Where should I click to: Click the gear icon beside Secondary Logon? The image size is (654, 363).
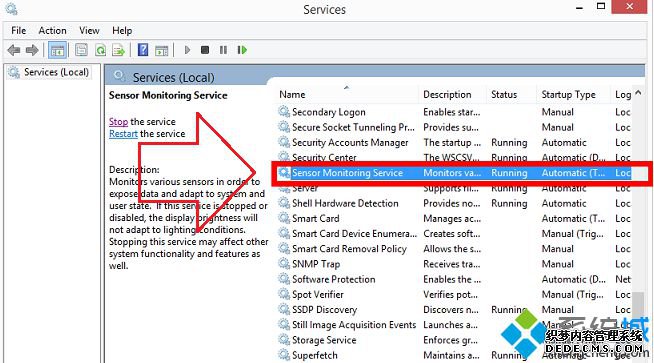[284, 111]
